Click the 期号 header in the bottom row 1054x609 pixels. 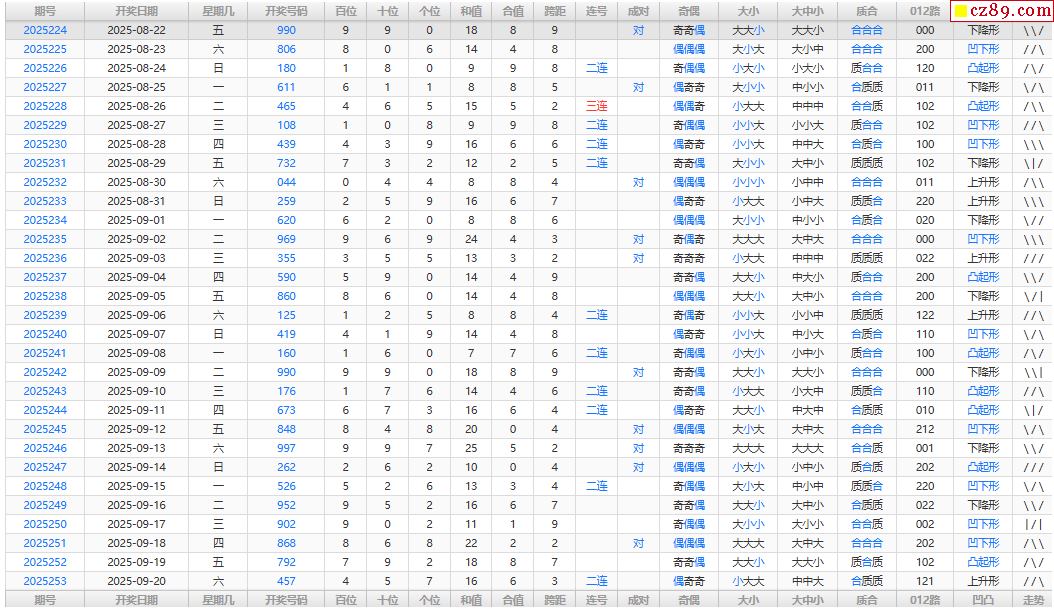[45, 600]
